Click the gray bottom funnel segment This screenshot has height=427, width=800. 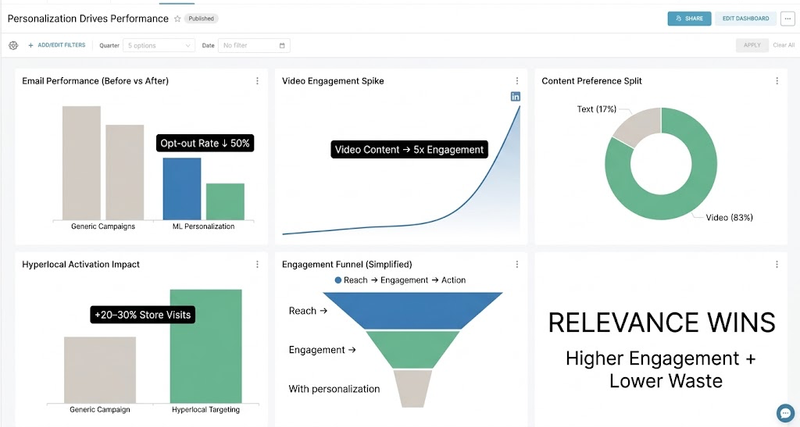click(413, 389)
